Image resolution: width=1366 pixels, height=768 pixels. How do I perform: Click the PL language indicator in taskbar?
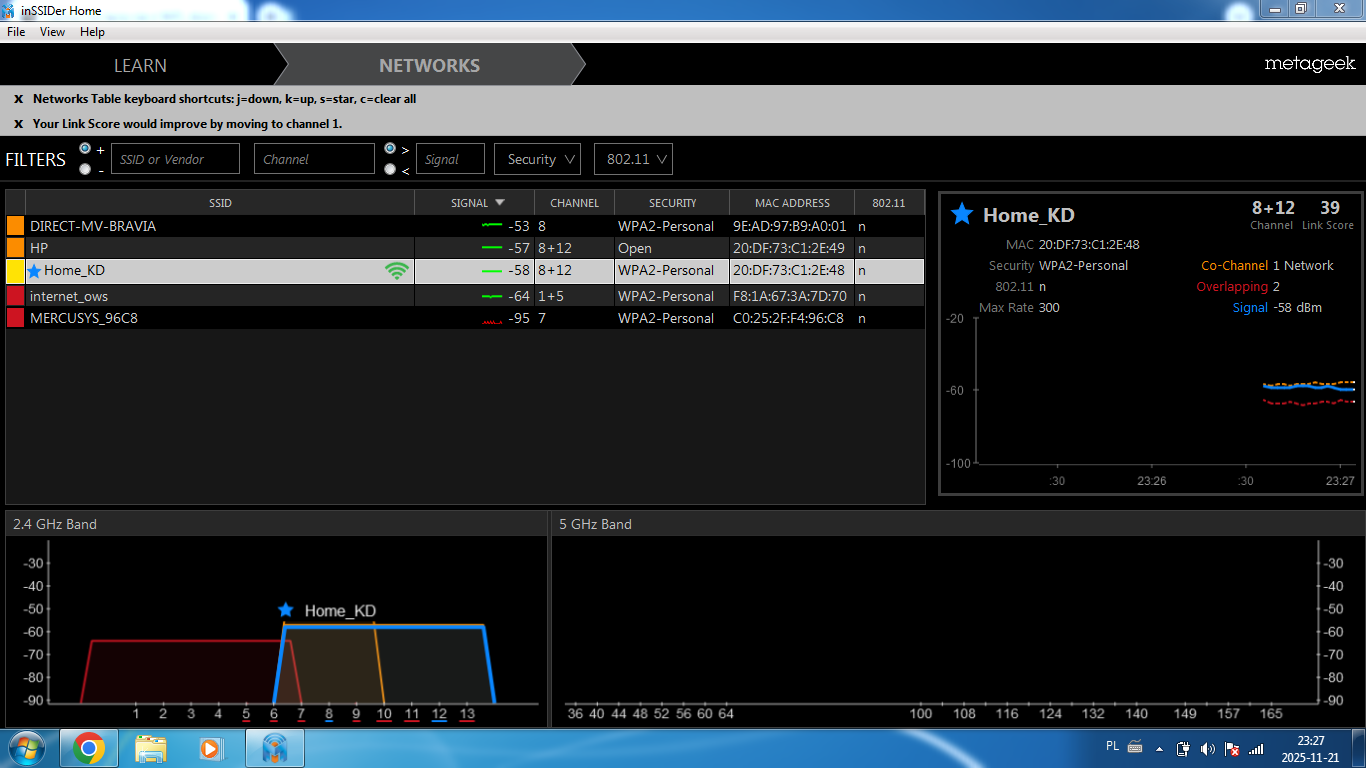tap(1113, 746)
